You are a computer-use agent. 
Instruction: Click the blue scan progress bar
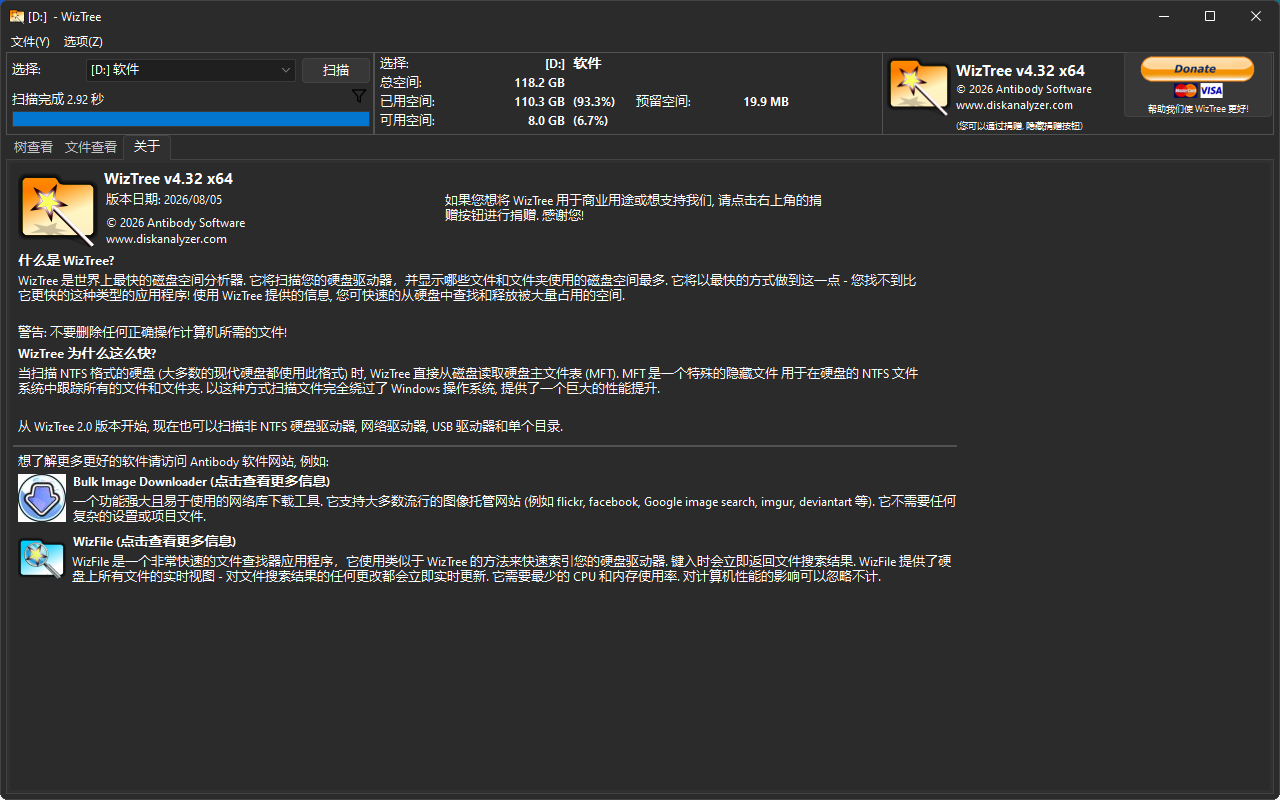[191, 119]
